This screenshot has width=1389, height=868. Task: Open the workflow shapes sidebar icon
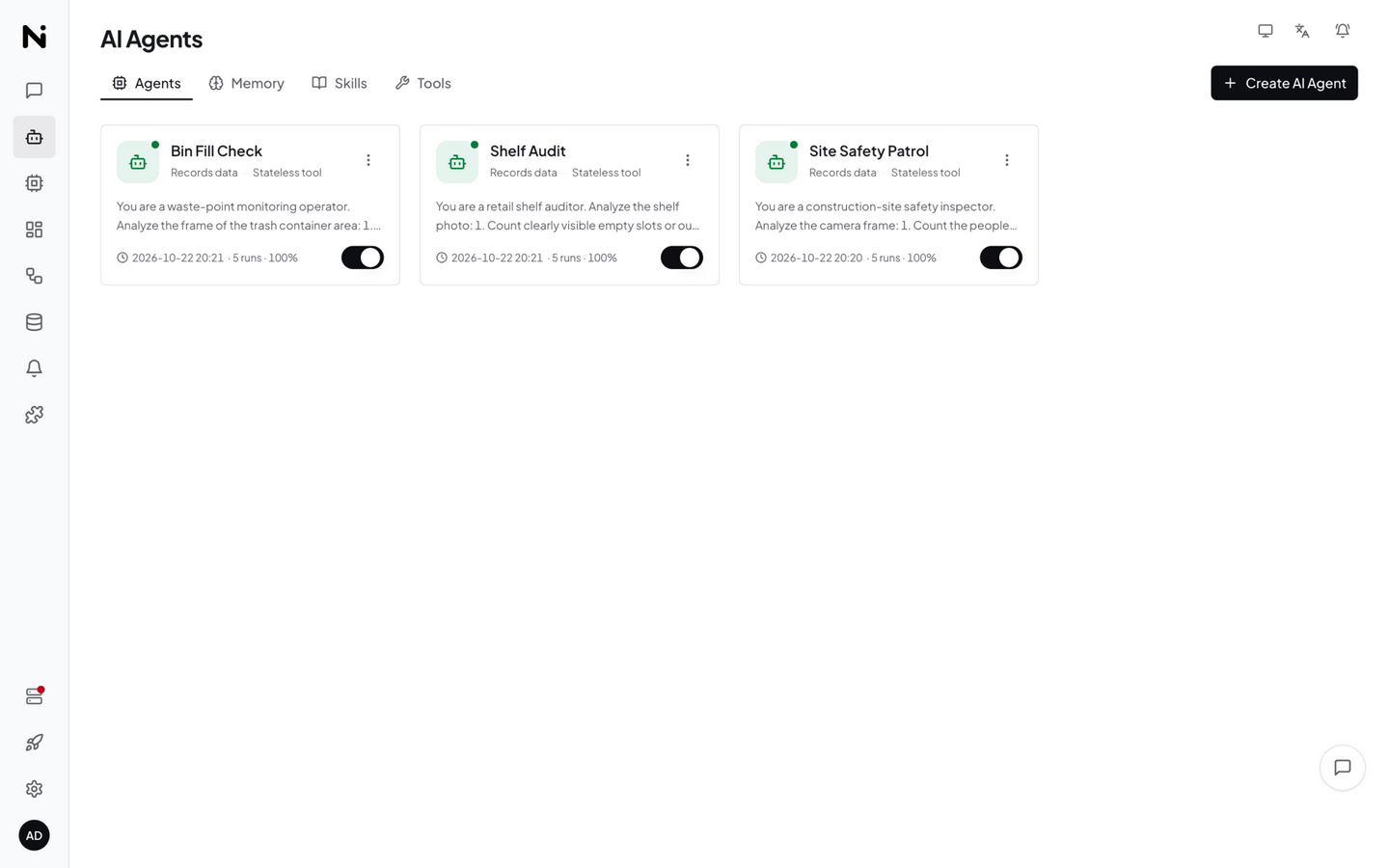click(x=34, y=276)
